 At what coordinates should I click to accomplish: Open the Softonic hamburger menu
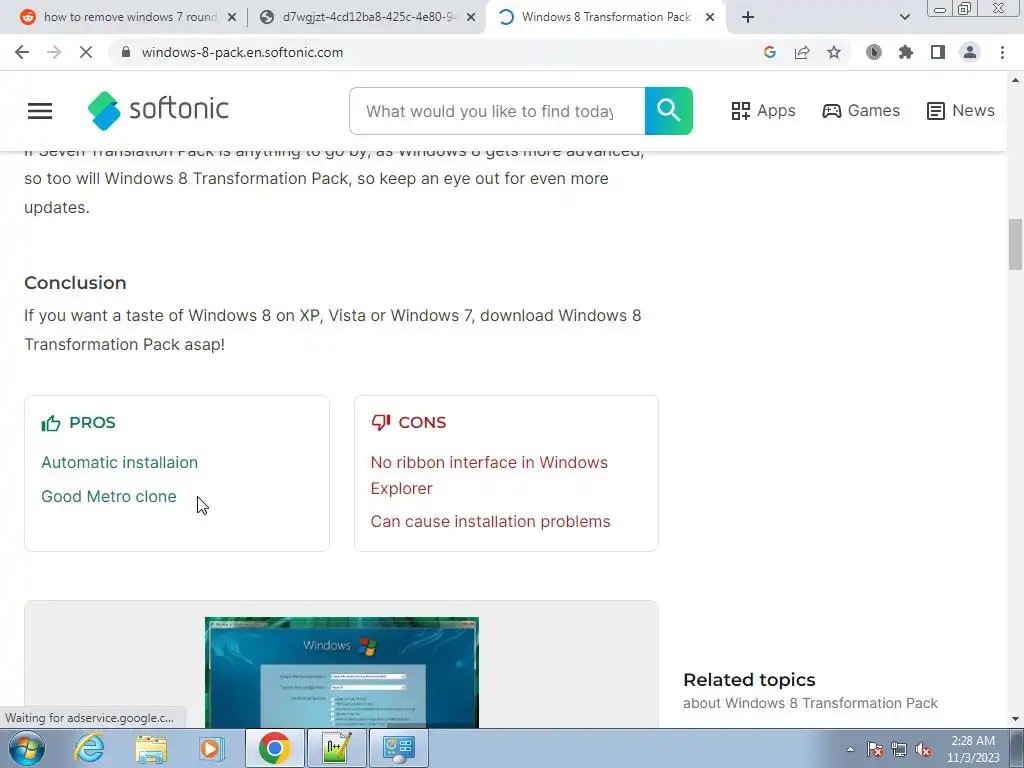[x=40, y=111]
